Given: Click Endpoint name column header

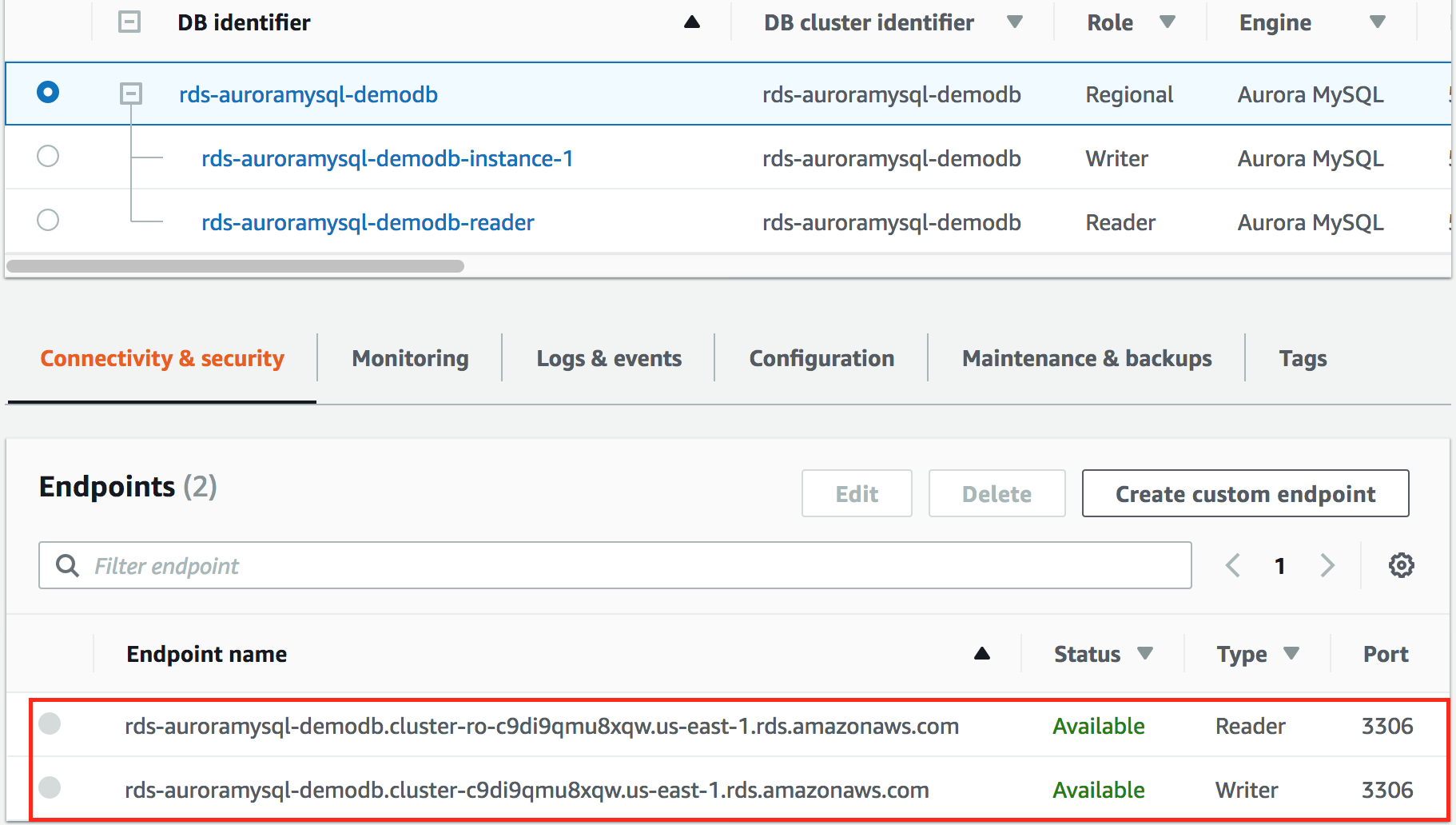Looking at the screenshot, I should [206, 654].
